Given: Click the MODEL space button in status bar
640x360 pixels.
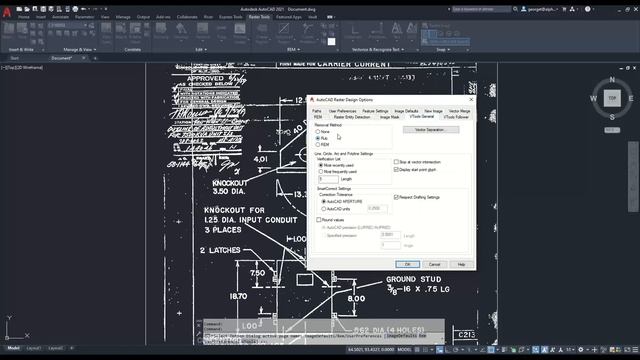Looking at the screenshot, I should tap(404, 349).
